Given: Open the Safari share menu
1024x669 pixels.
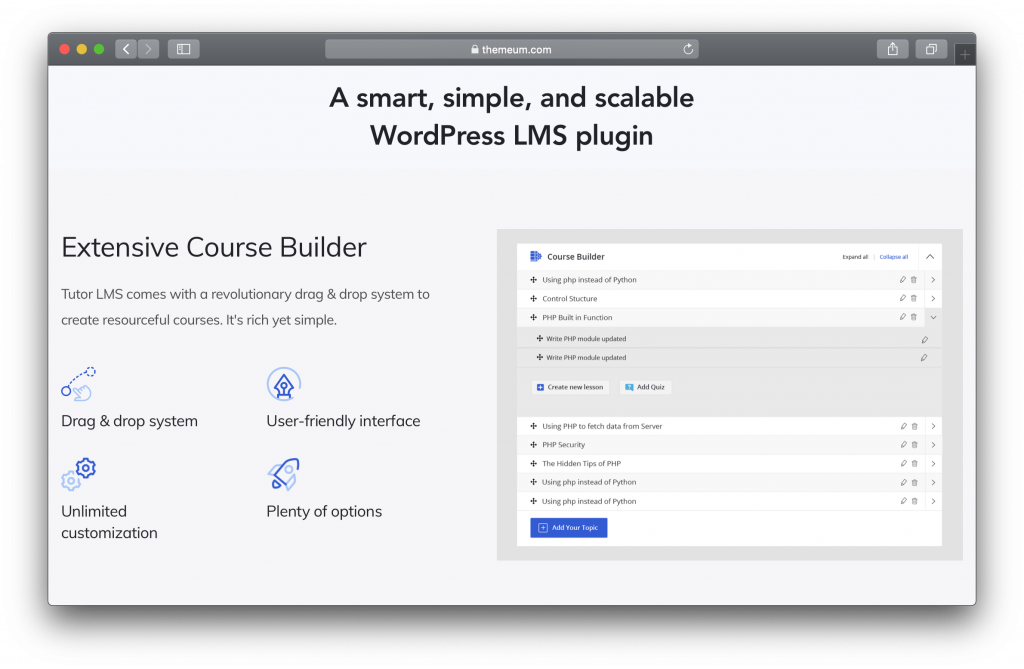Looking at the screenshot, I should 893,49.
